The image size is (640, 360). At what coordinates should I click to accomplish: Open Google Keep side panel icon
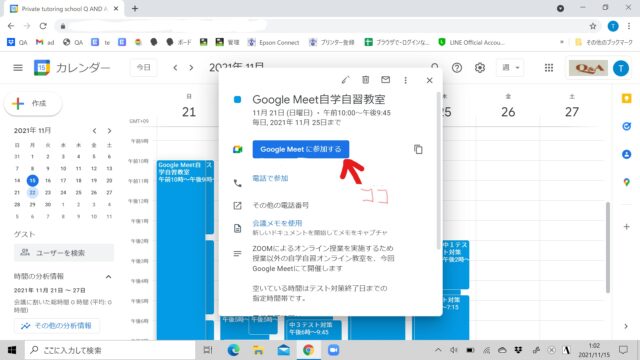(626, 98)
